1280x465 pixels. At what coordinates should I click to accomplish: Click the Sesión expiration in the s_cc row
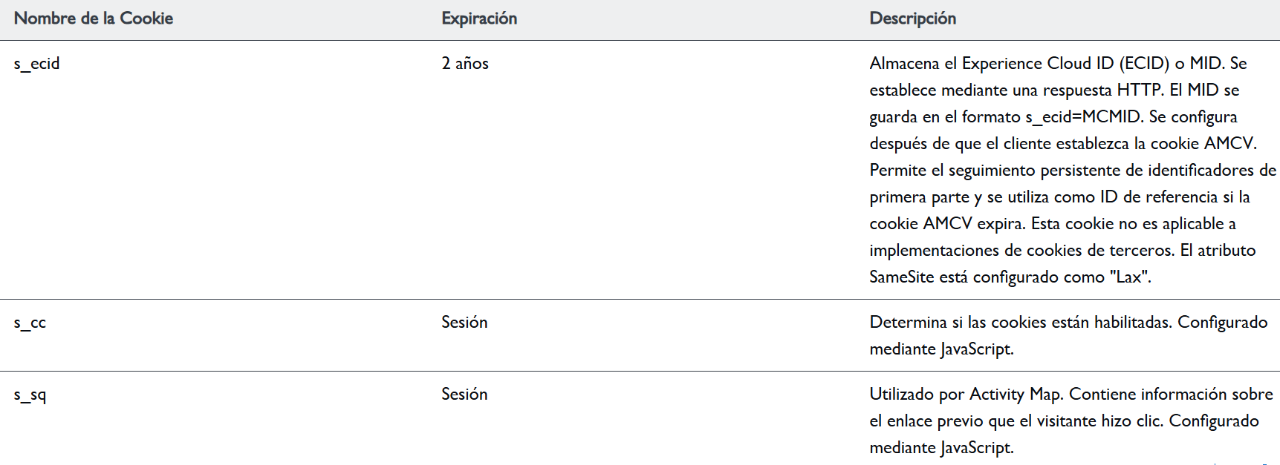pos(465,323)
